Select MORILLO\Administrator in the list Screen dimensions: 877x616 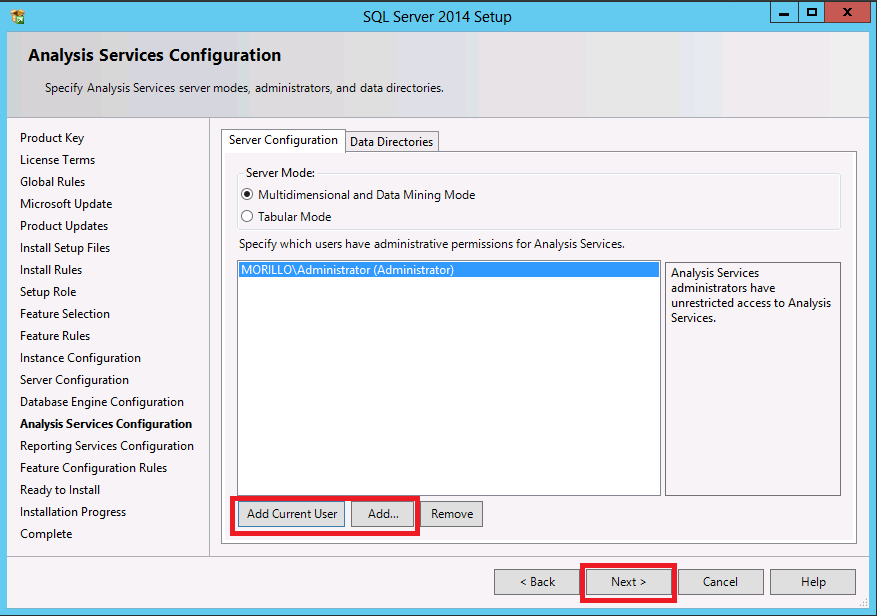click(449, 270)
